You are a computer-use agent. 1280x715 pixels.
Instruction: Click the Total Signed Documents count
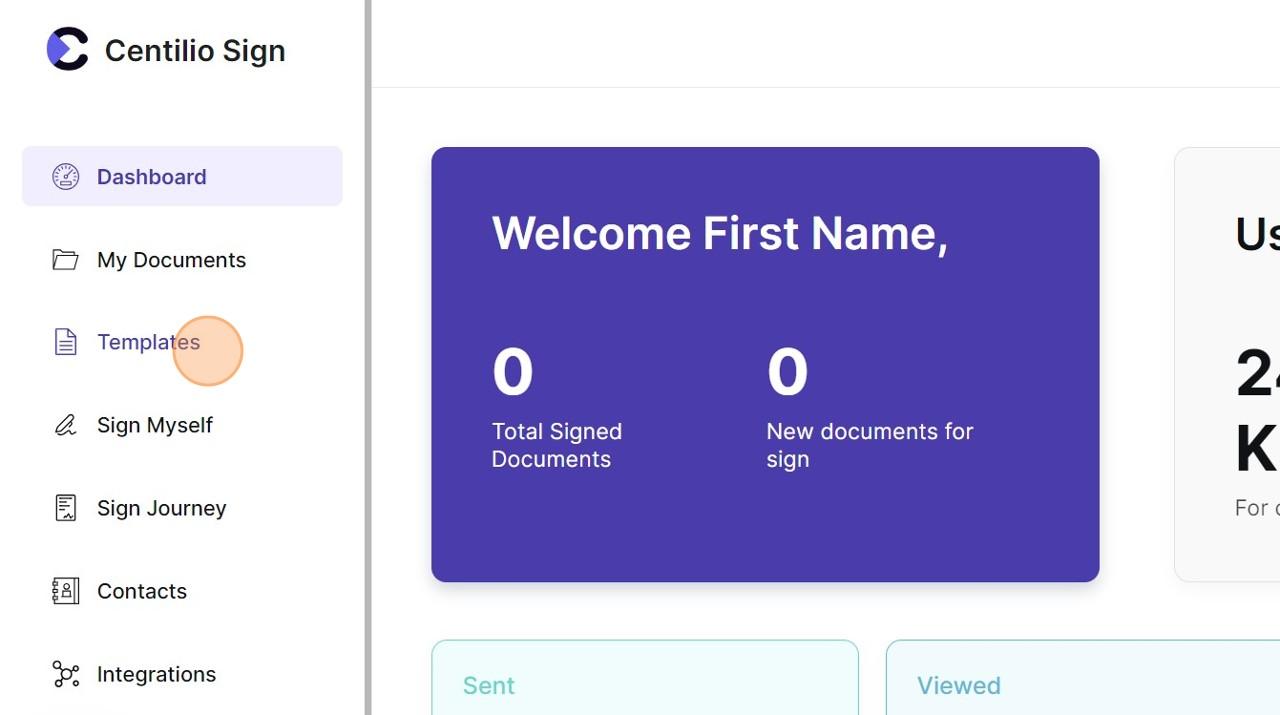pyautogui.click(x=512, y=372)
